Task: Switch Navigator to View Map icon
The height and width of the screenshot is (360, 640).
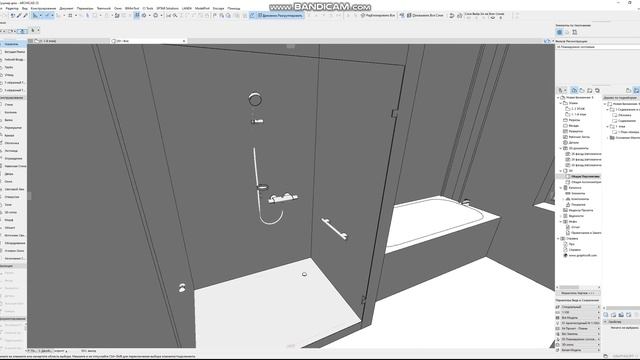Action: 582,90
